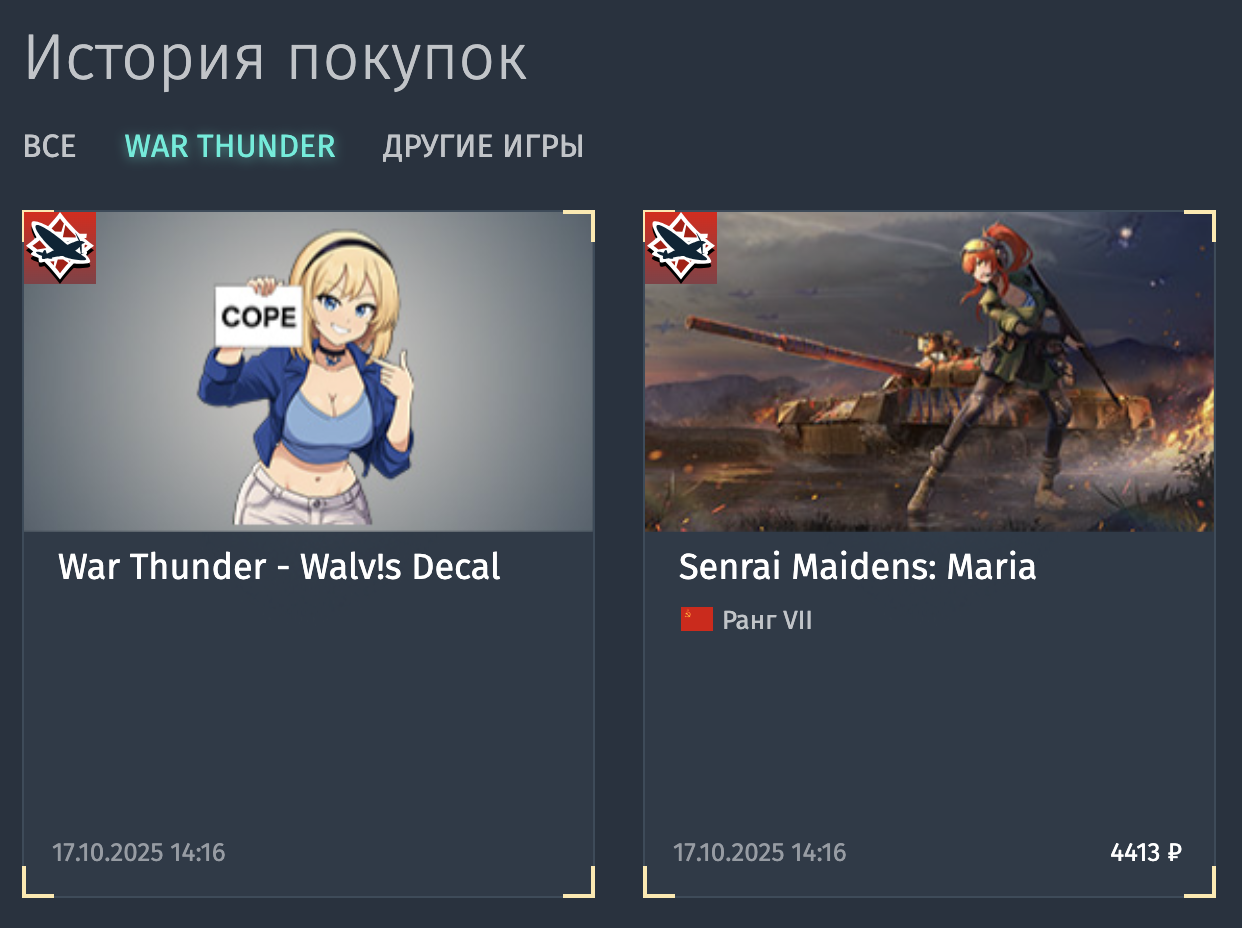Click the Ранг VII label
Screen dimensions: 1242x928
tap(768, 621)
